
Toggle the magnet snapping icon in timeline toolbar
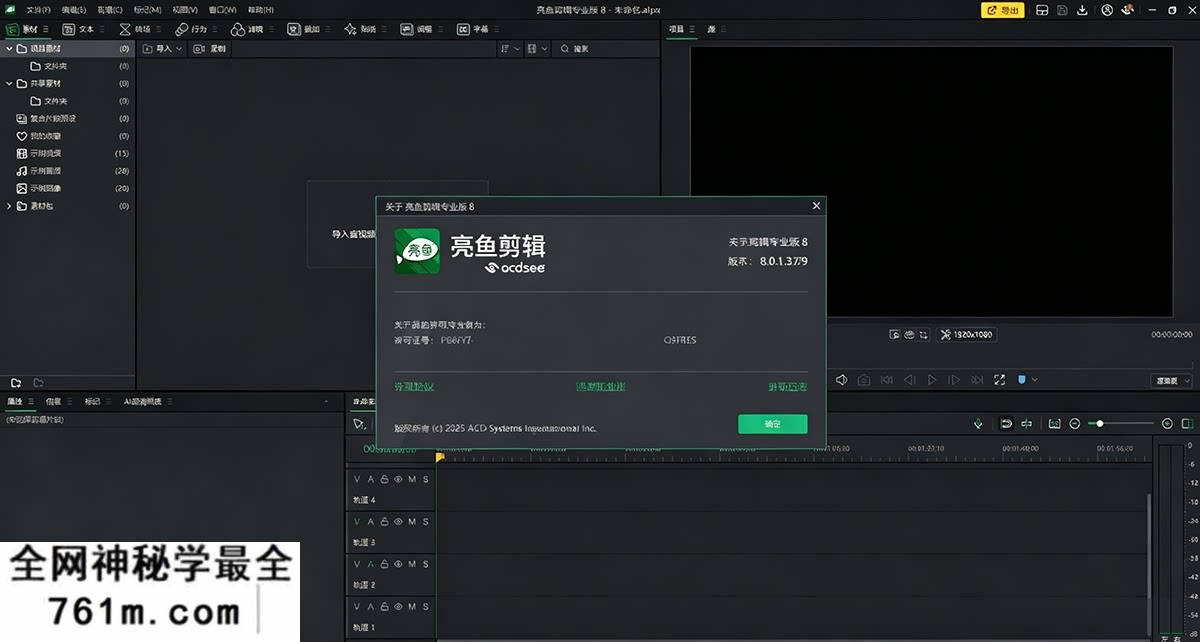point(1006,424)
